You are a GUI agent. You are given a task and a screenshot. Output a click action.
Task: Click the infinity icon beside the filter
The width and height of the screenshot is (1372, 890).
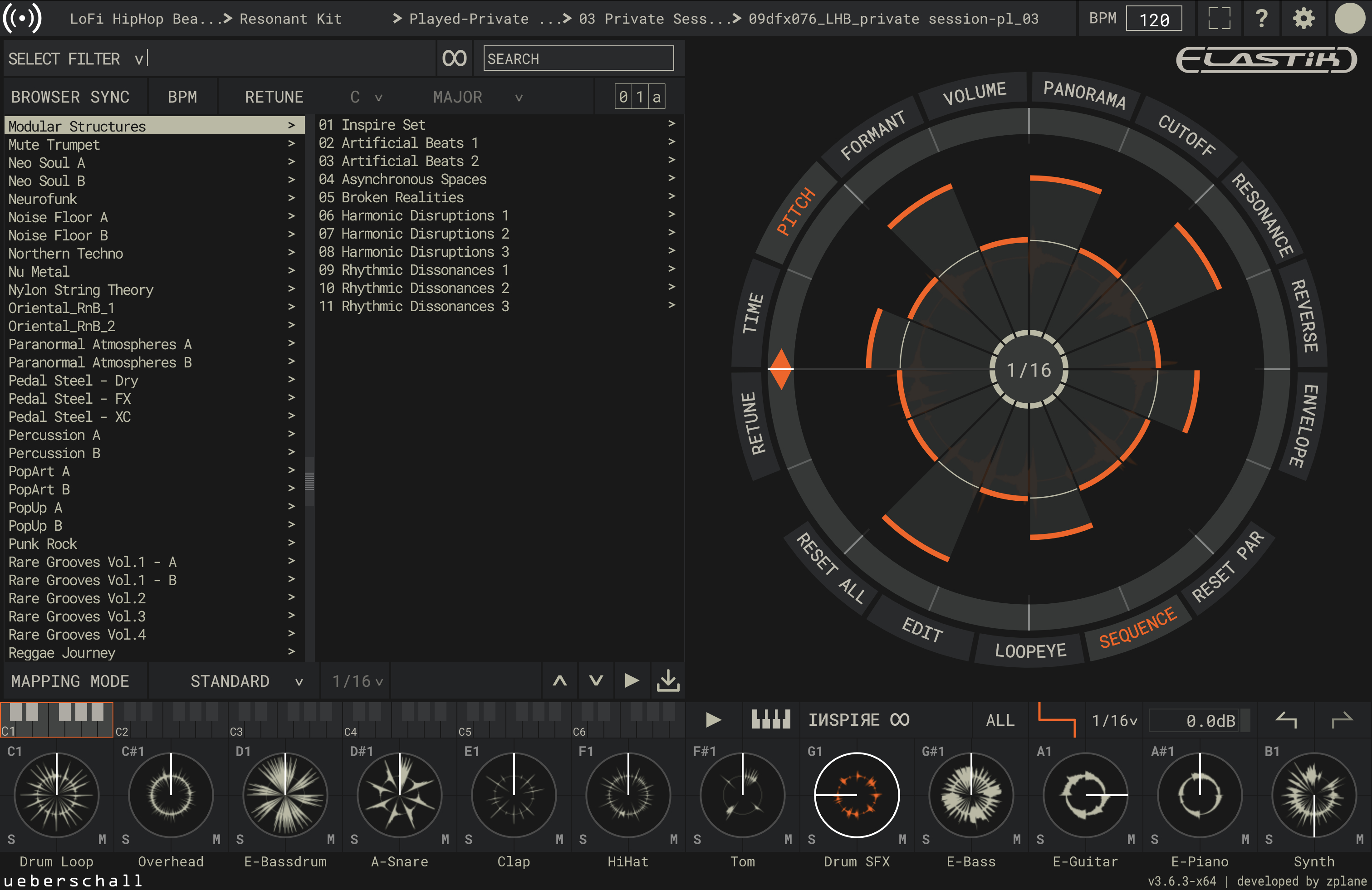click(454, 58)
